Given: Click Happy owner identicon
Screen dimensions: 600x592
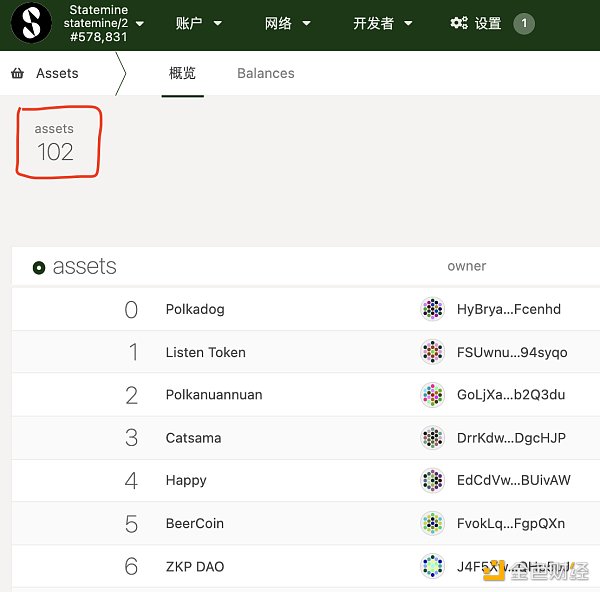Looking at the screenshot, I should (x=432, y=480).
